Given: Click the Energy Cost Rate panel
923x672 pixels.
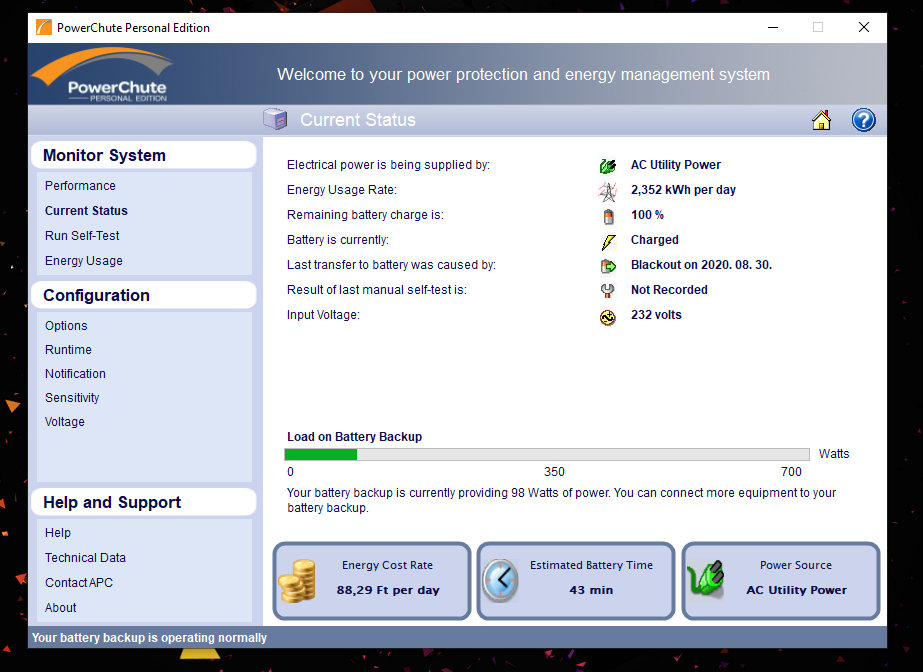Looking at the screenshot, I should click(x=372, y=581).
